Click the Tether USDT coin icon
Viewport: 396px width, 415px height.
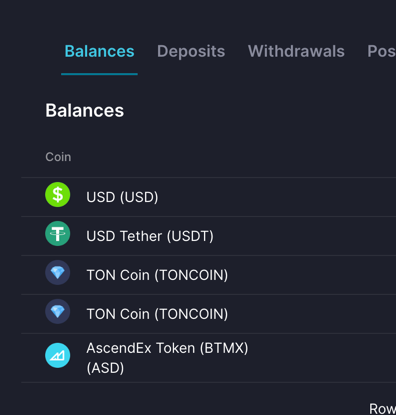(x=58, y=234)
